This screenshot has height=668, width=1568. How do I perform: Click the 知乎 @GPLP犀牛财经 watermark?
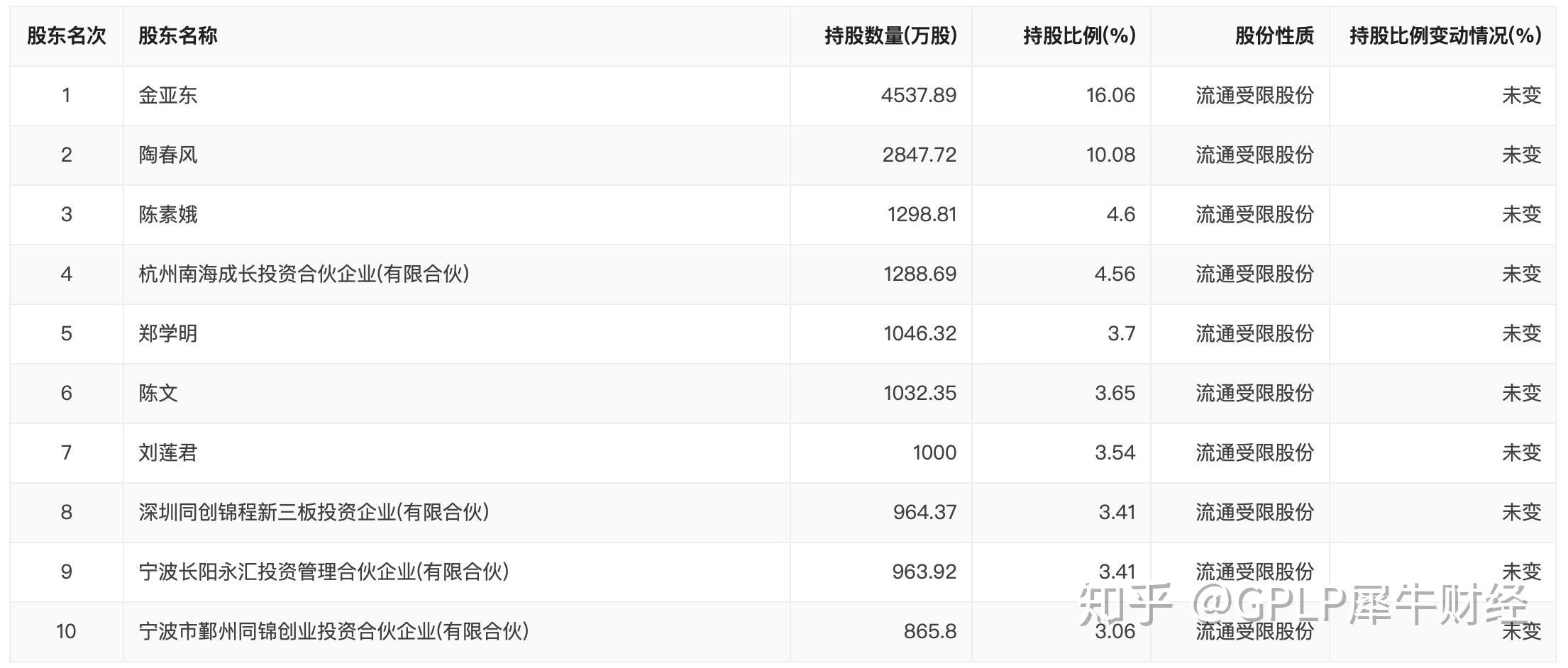1302,605
